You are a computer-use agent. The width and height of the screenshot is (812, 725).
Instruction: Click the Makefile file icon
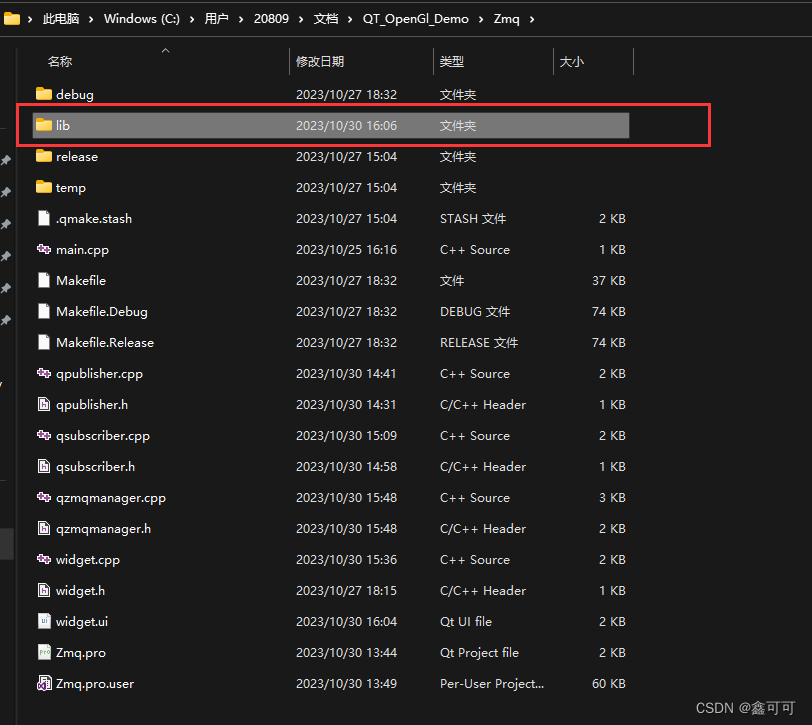[44, 280]
